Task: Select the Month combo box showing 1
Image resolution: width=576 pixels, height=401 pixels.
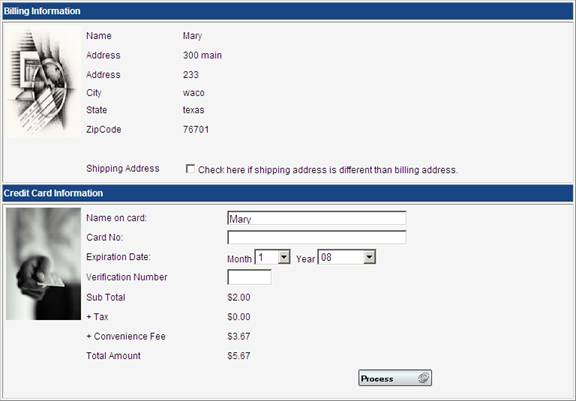Action: point(273,257)
